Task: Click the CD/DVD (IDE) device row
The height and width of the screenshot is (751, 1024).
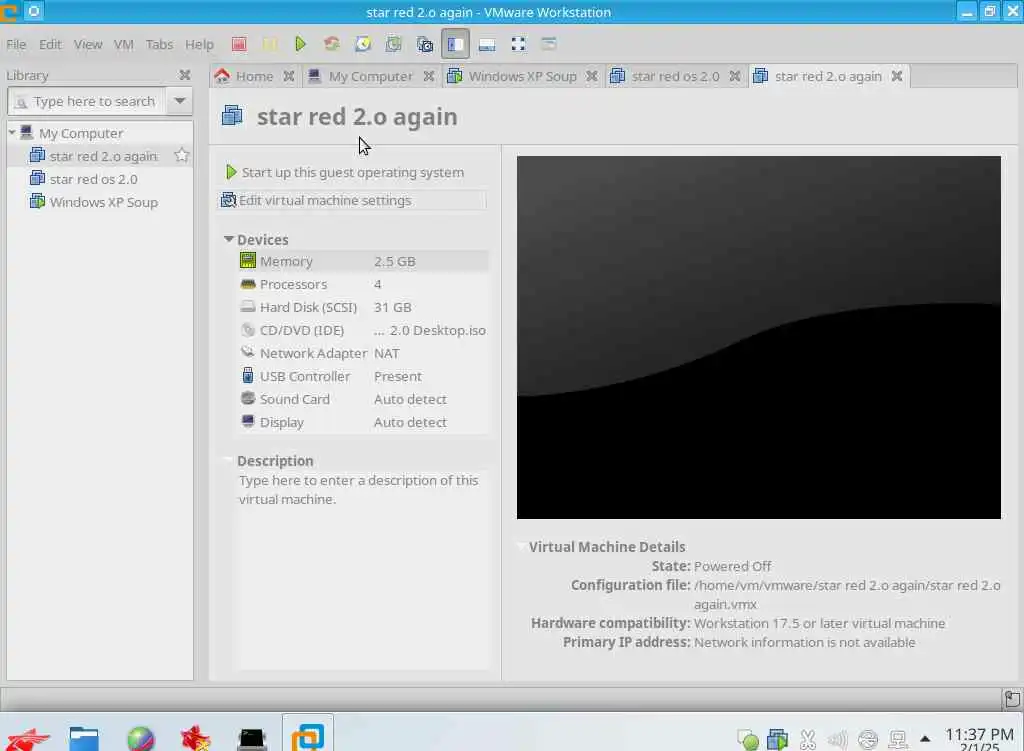Action: click(363, 330)
